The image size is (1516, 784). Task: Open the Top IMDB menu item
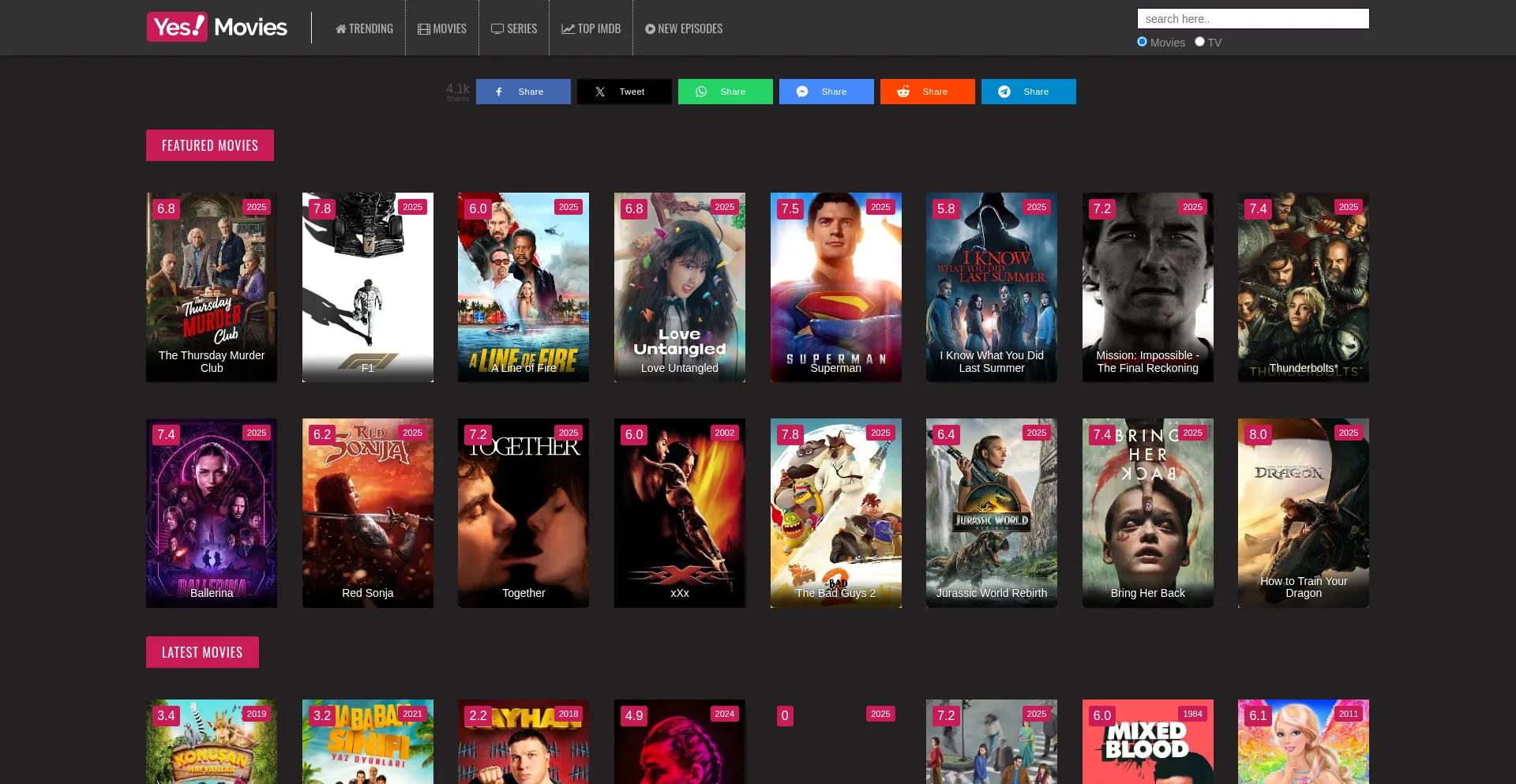click(591, 28)
